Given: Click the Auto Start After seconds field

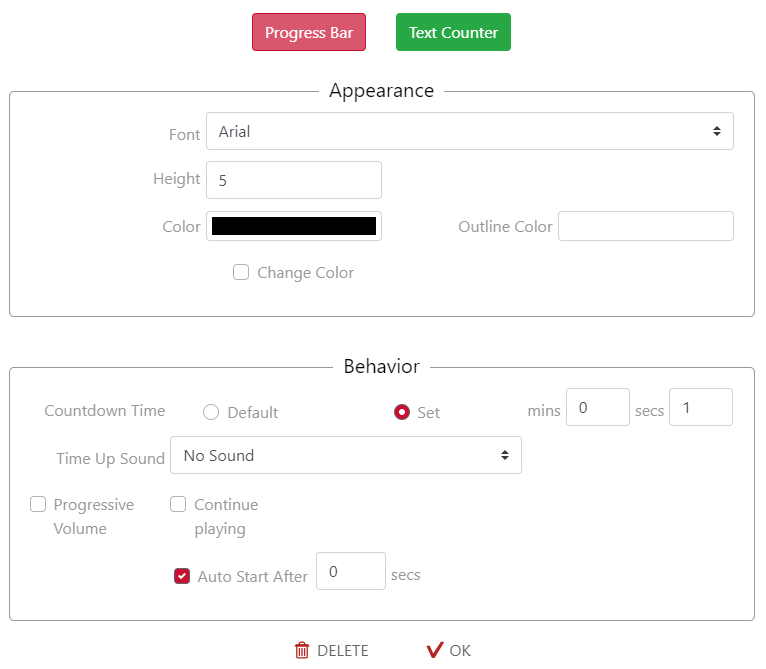Looking at the screenshot, I should pyautogui.click(x=350, y=572).
